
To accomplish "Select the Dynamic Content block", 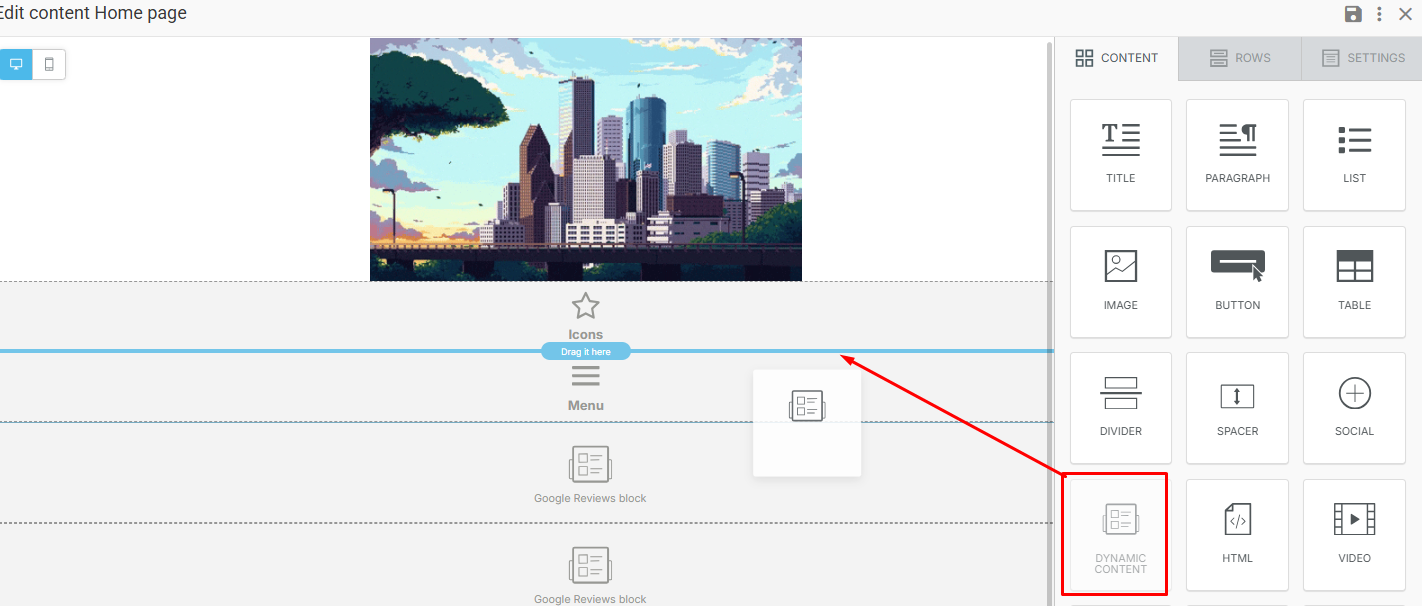I will [x=1120, y=535].
